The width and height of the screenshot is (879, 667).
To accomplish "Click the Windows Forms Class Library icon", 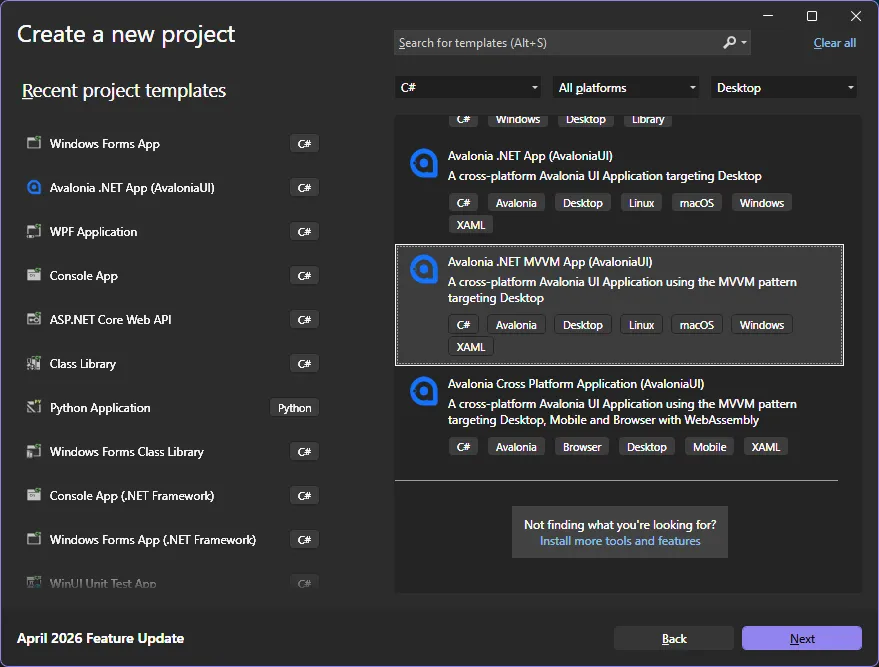I will tap(34, 451).
